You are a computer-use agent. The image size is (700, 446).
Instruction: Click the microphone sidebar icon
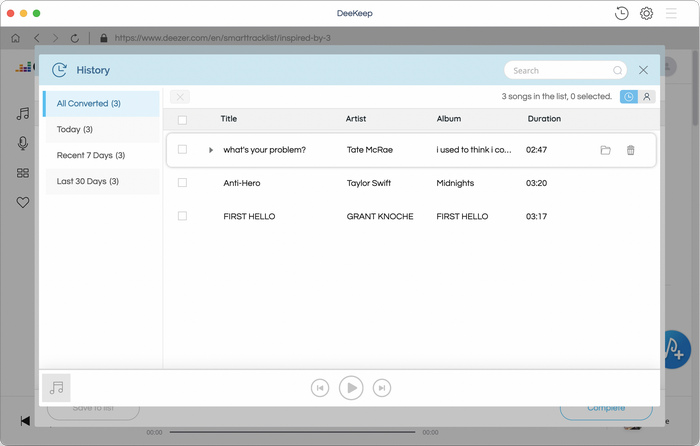tap(23, 143)
